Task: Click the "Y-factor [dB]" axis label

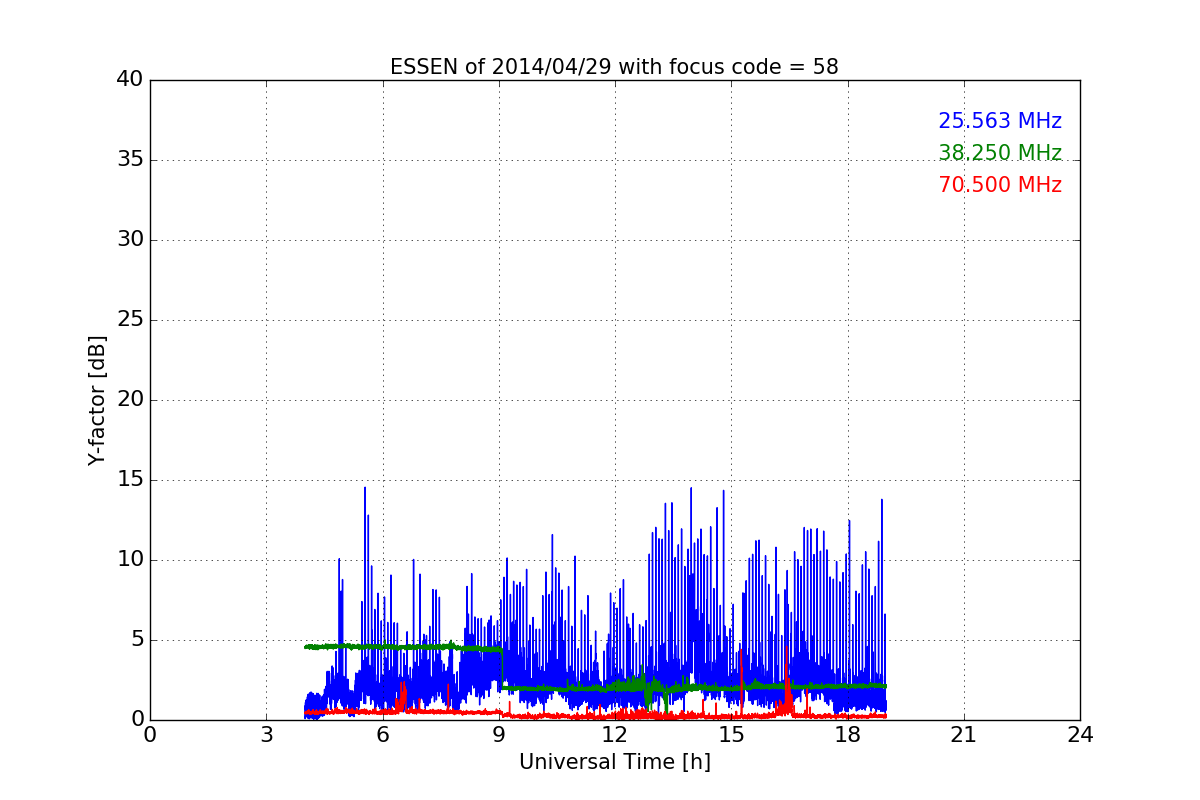Action: pyautogui.click(x=97, y=400)
